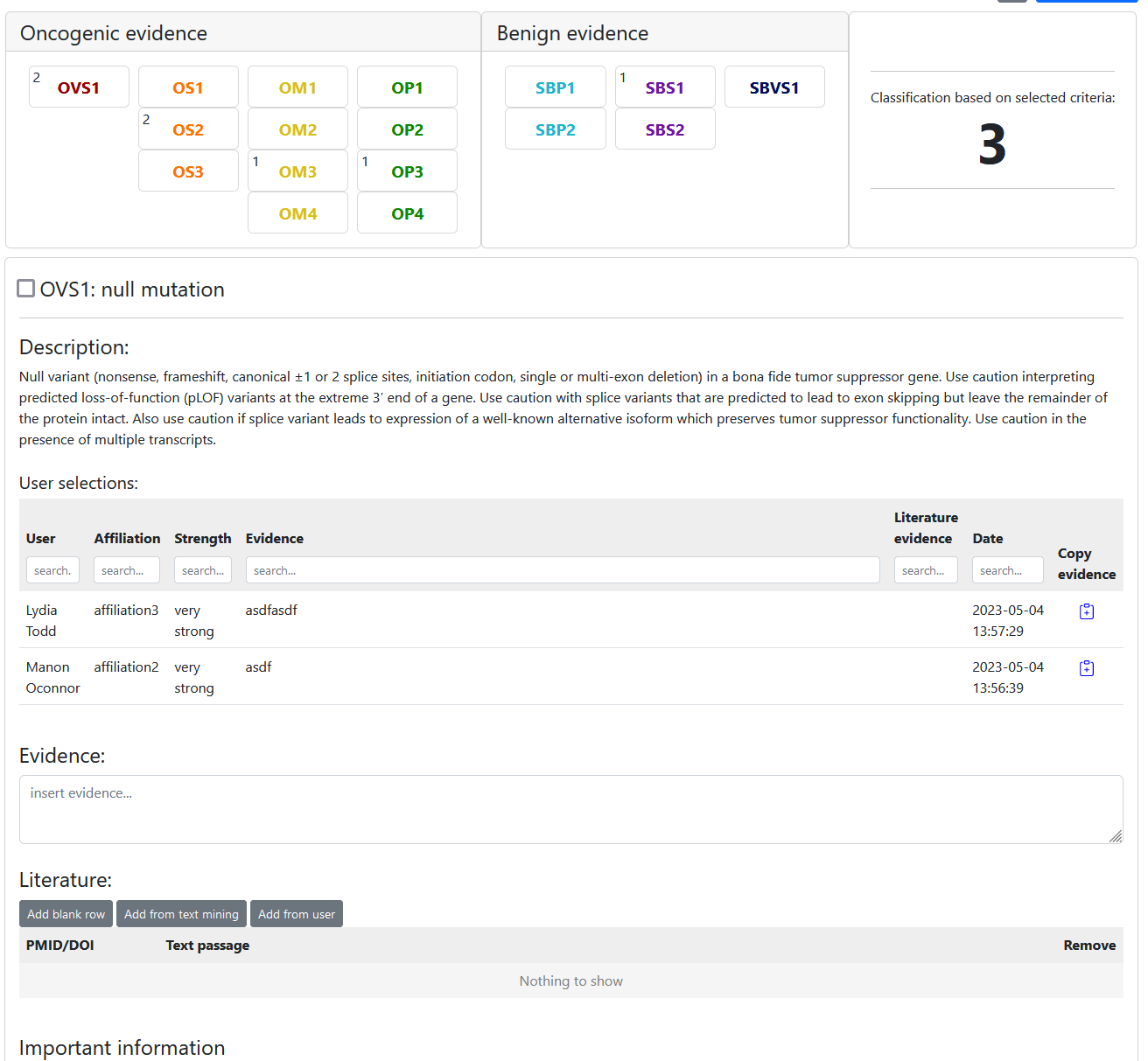Image resolution: width=1148 pixels, height=1061 pixels.
Task: Click Add from user button
Action: [297, 914]
